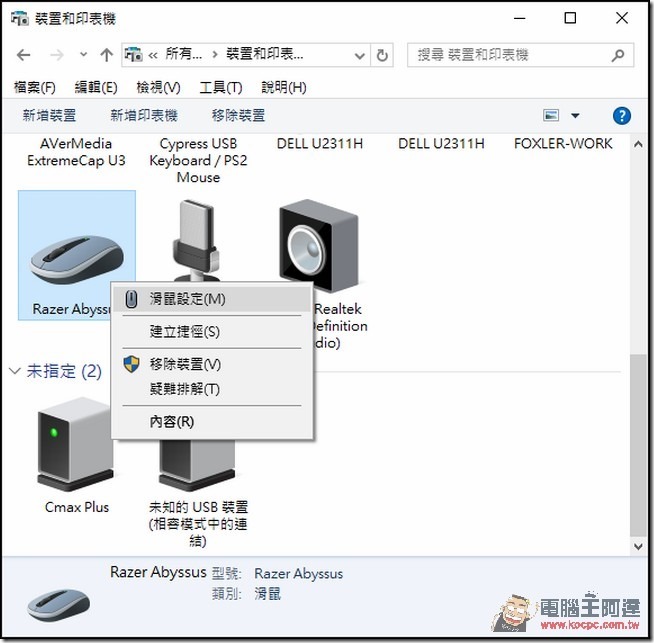Click the 裝置和印表... breadcrumb segment
This screenshot has height=643, width=654.
click(x=265, y=54)
